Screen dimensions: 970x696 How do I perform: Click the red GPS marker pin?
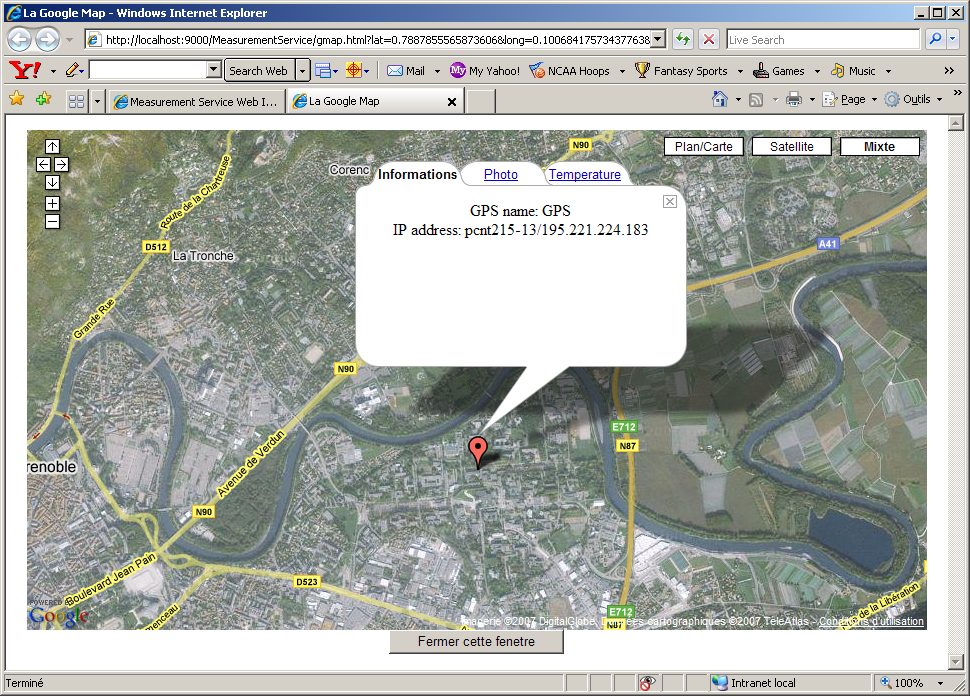point(478,452)
